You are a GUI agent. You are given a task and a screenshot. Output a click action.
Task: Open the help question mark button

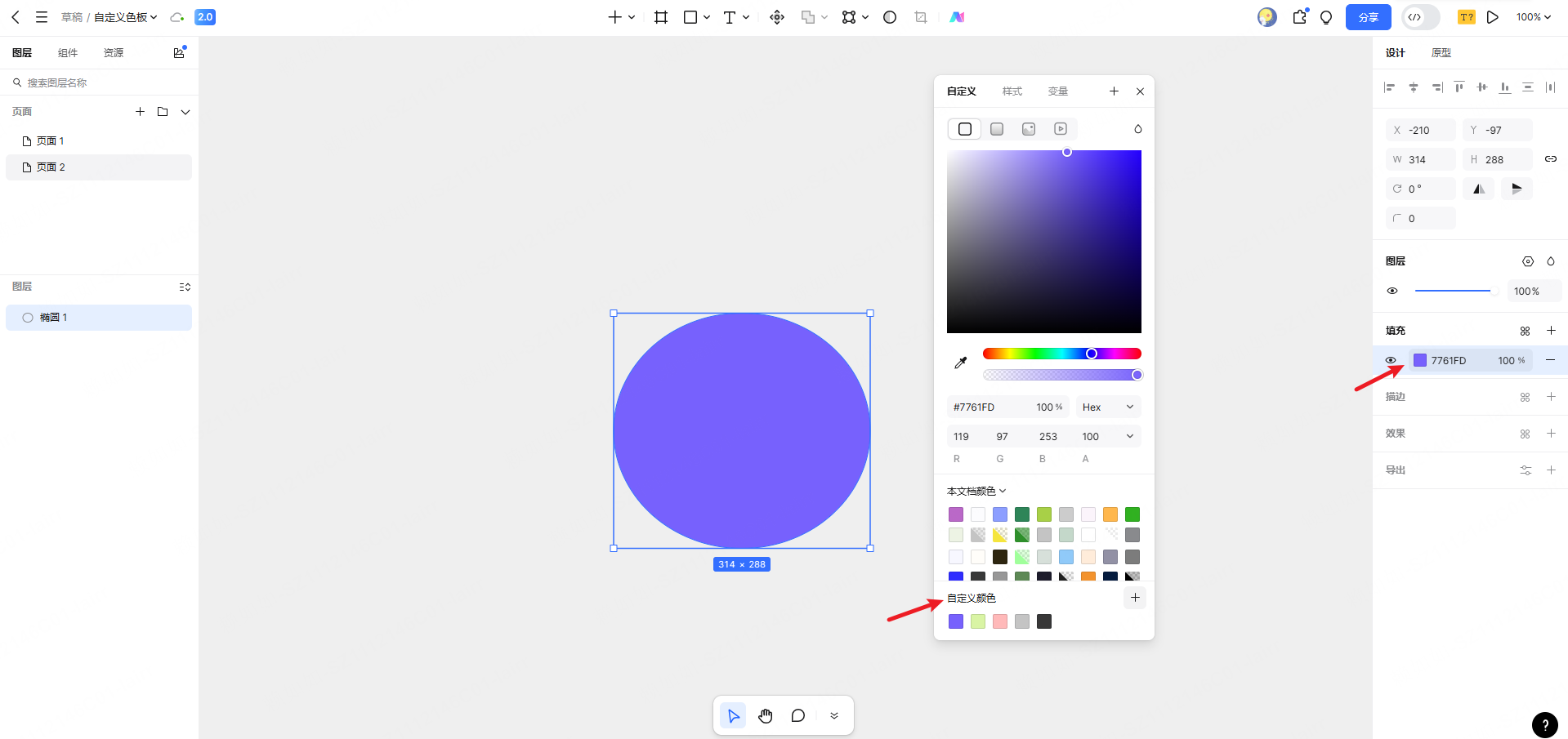[1544, 725]
